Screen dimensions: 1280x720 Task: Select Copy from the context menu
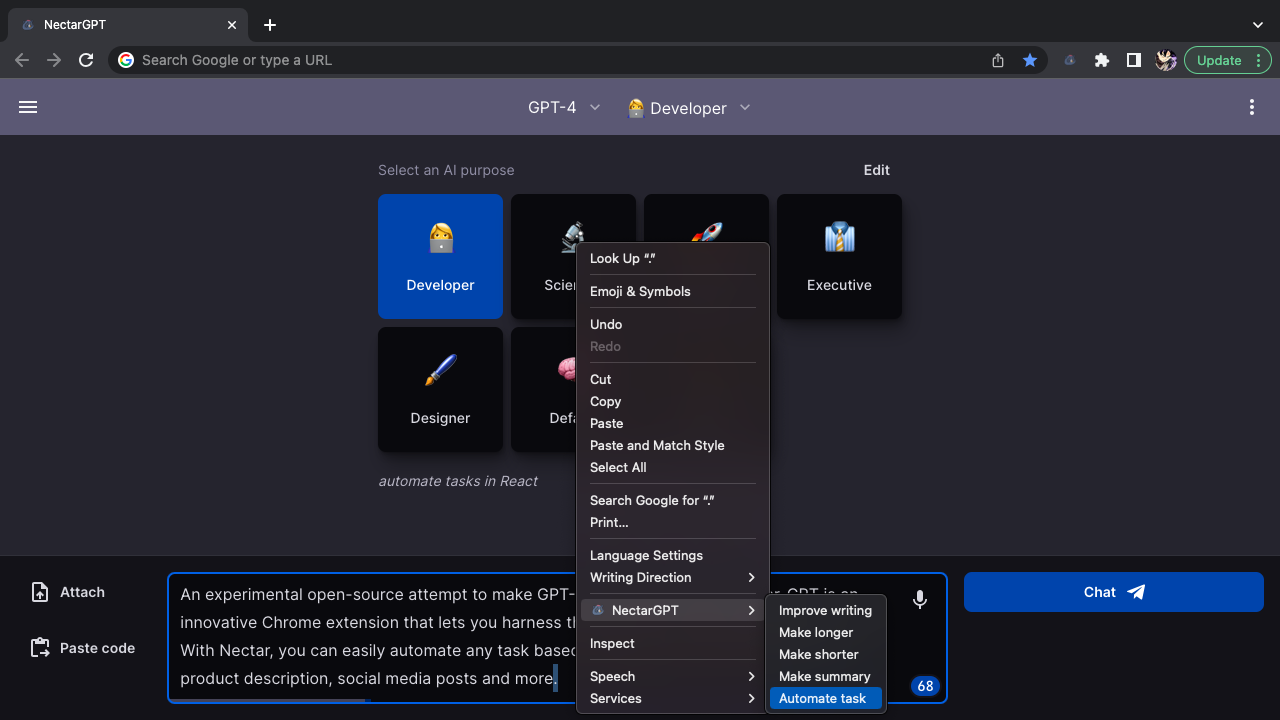point(673,401)
